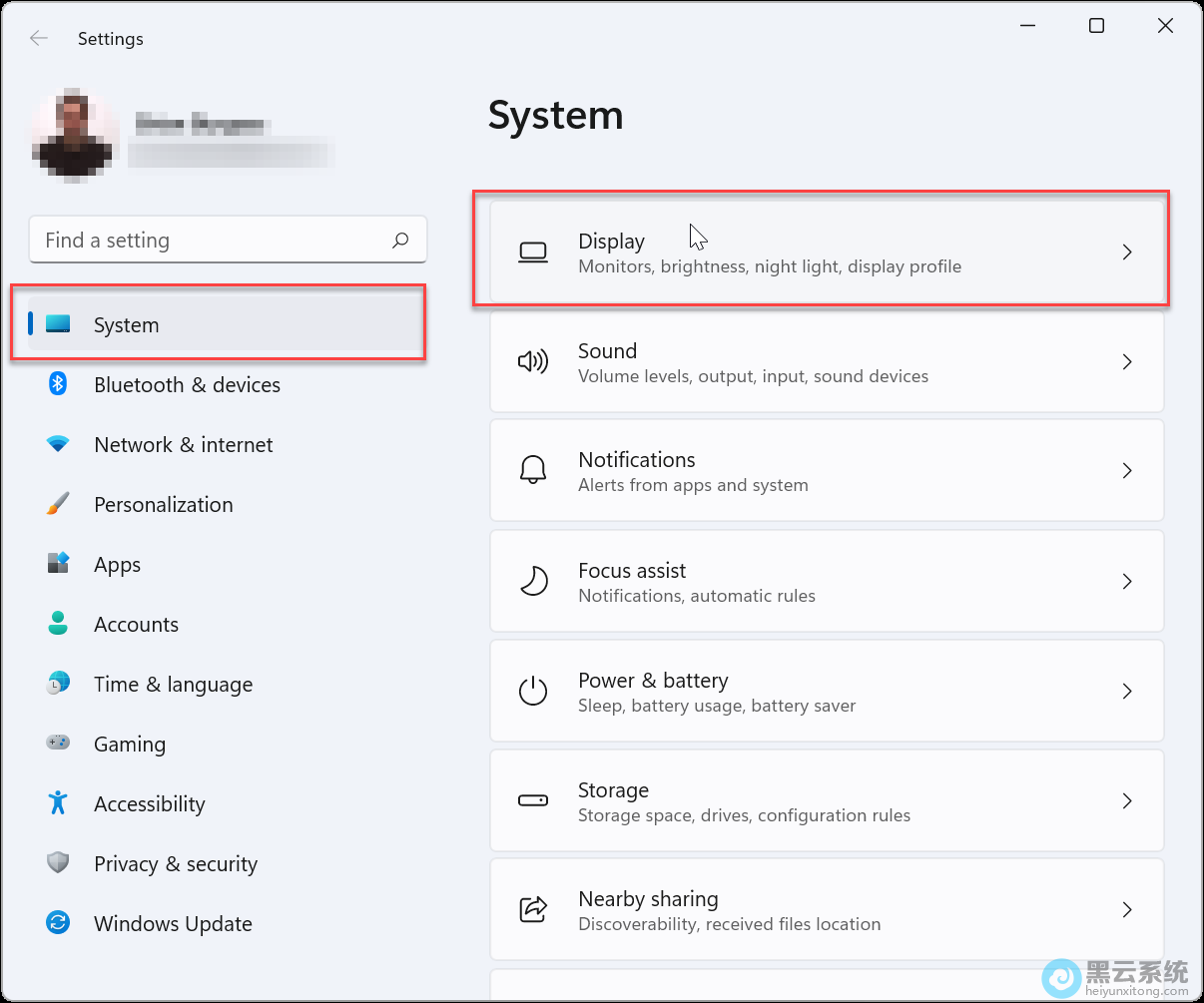Screen dimensions: 1204x1003
Task: Click the Power & battery icon
Action: 533,691
